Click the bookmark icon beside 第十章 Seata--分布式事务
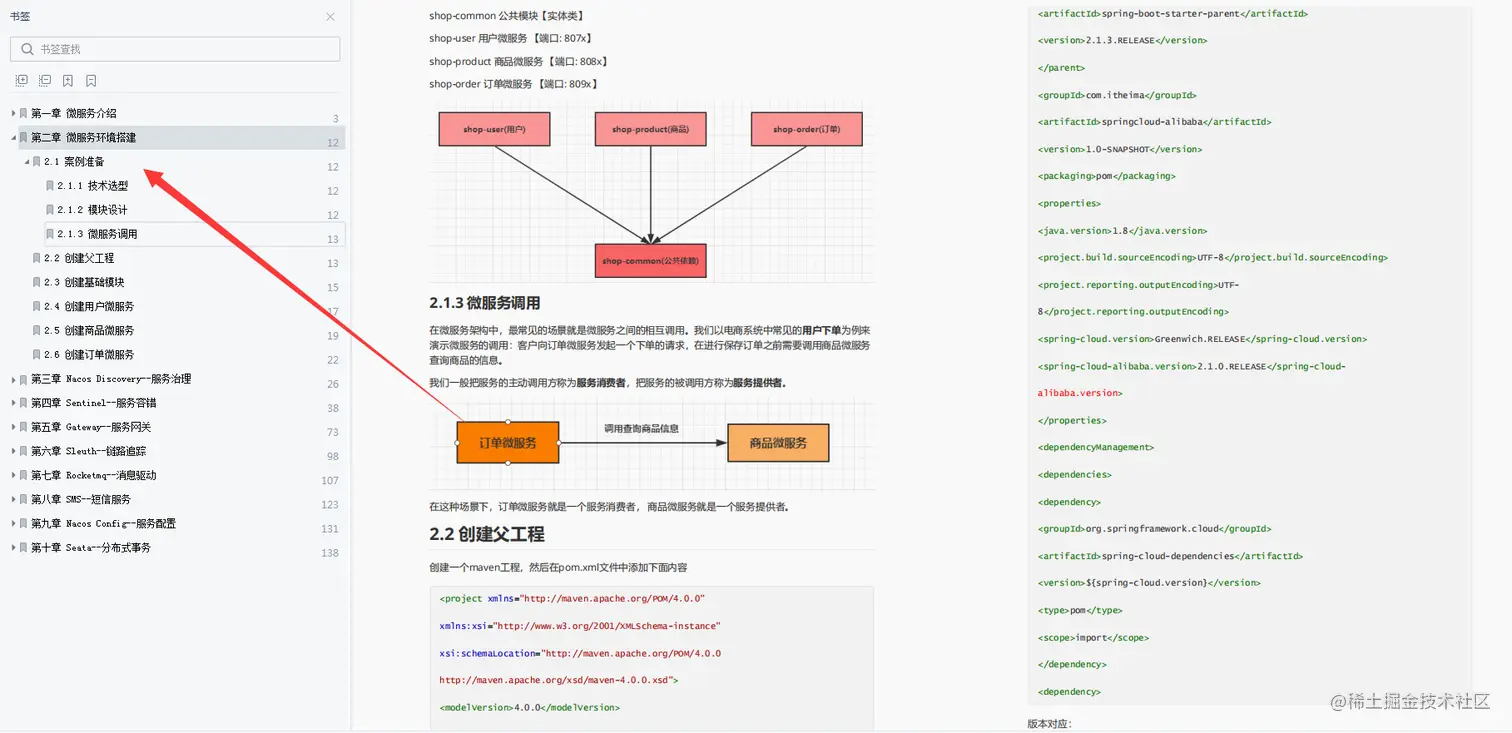The width and height of the screenshot is (1512, 733). tap(22, 547)
